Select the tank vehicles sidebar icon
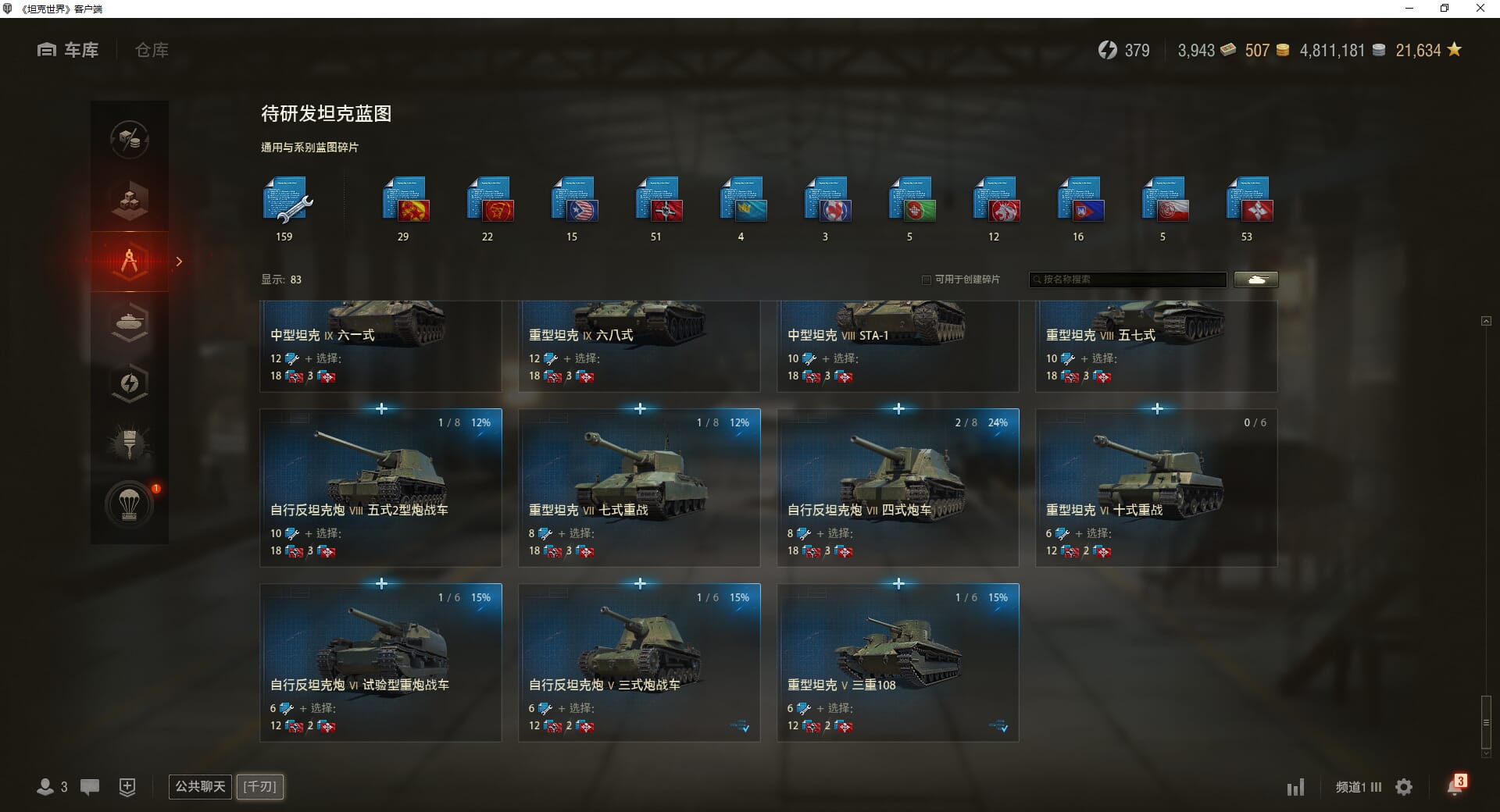 pyautogui.click(x=130, y=322)
